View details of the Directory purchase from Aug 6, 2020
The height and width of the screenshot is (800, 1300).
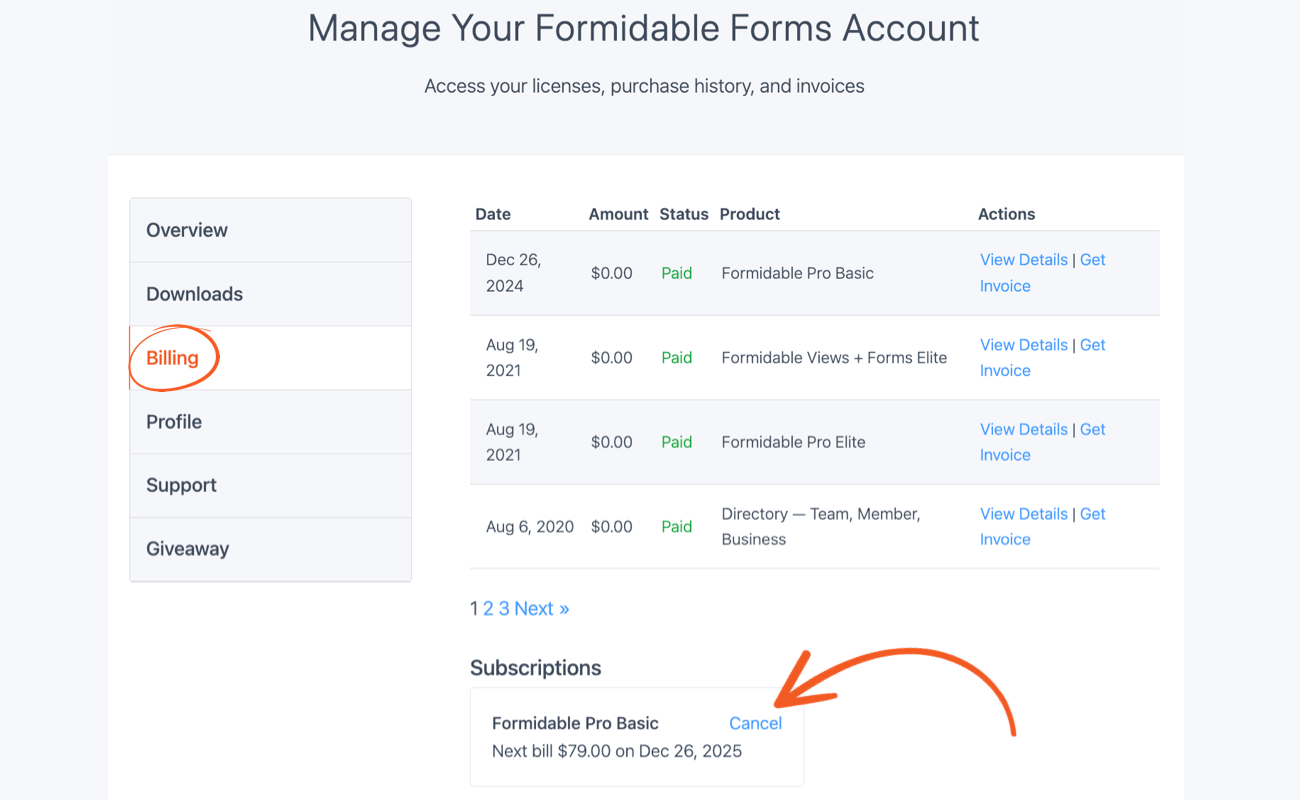coord(1023,513)
